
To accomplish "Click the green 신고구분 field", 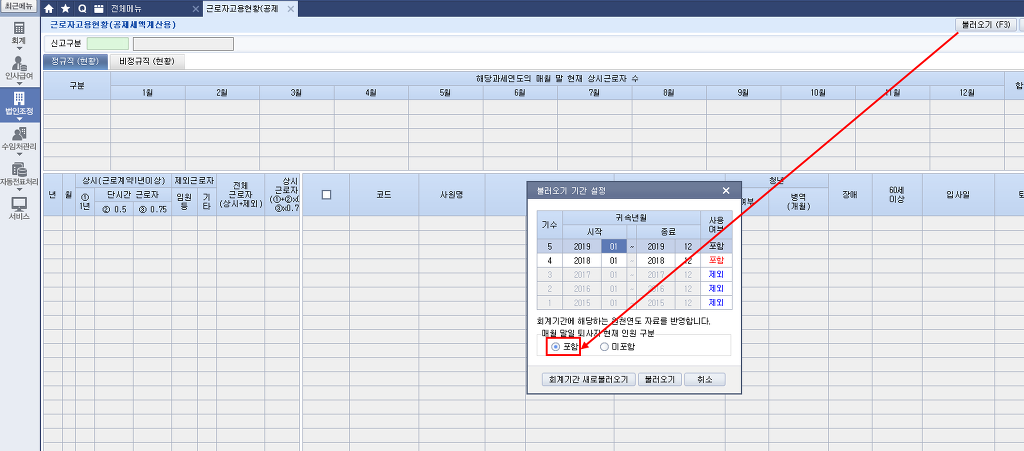I will pos(108,44).
